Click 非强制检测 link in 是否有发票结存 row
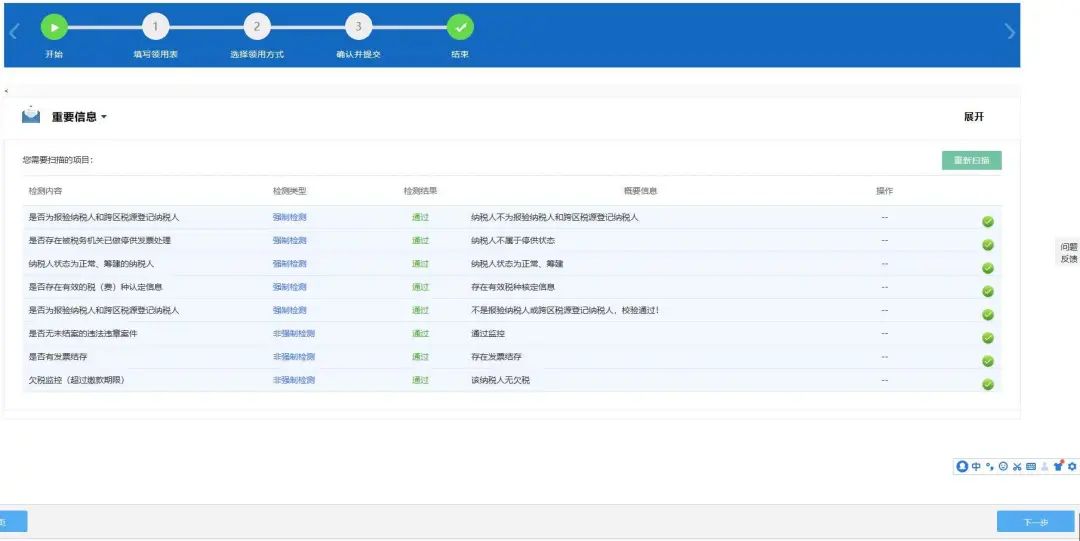 click(x=293, y=357)
